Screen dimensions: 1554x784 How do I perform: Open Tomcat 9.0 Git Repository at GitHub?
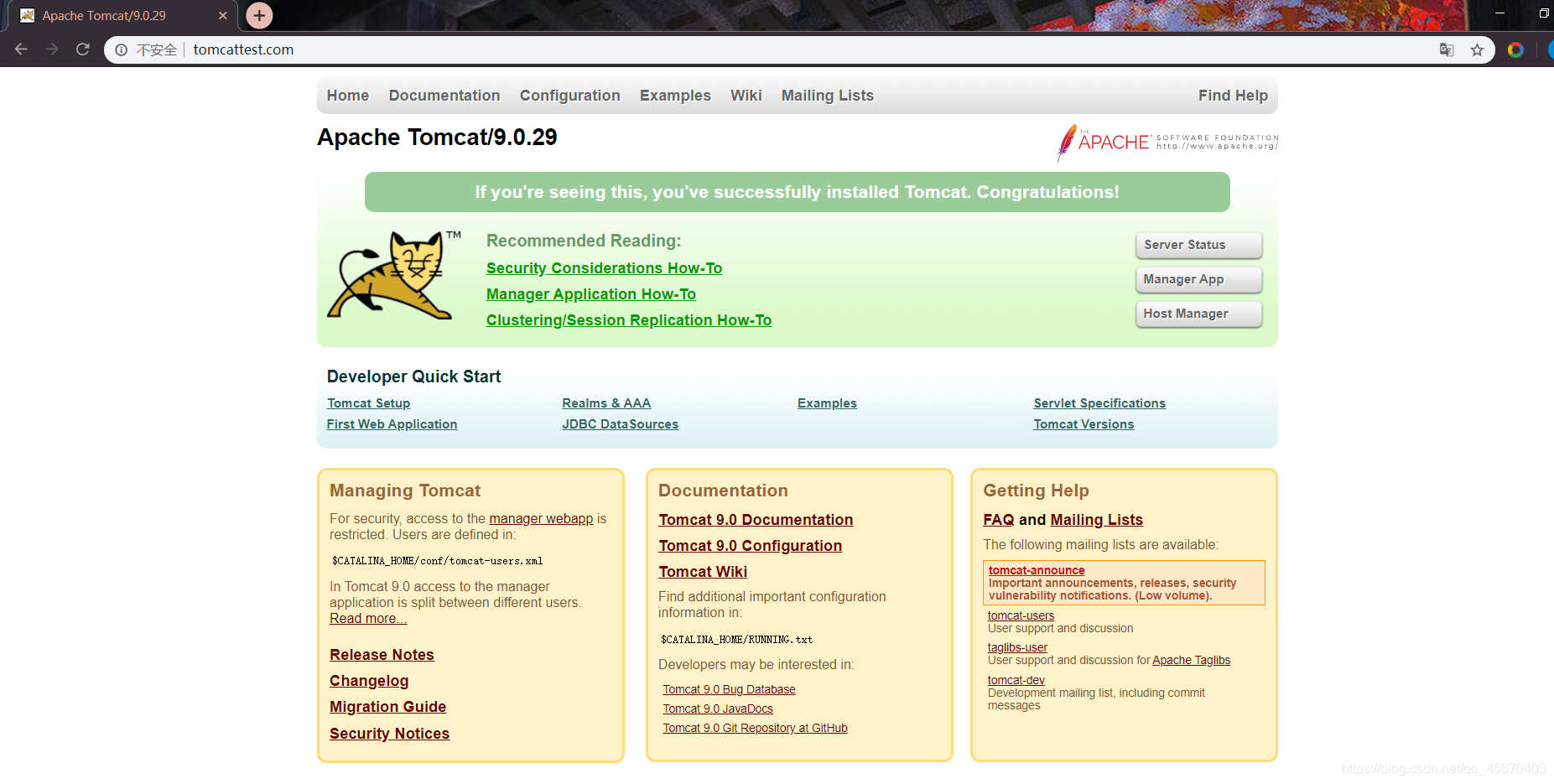pos(755,728)
